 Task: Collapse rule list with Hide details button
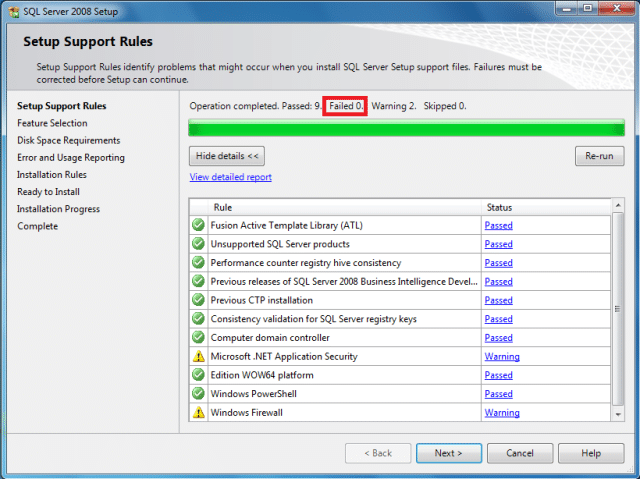coord(227,156)
